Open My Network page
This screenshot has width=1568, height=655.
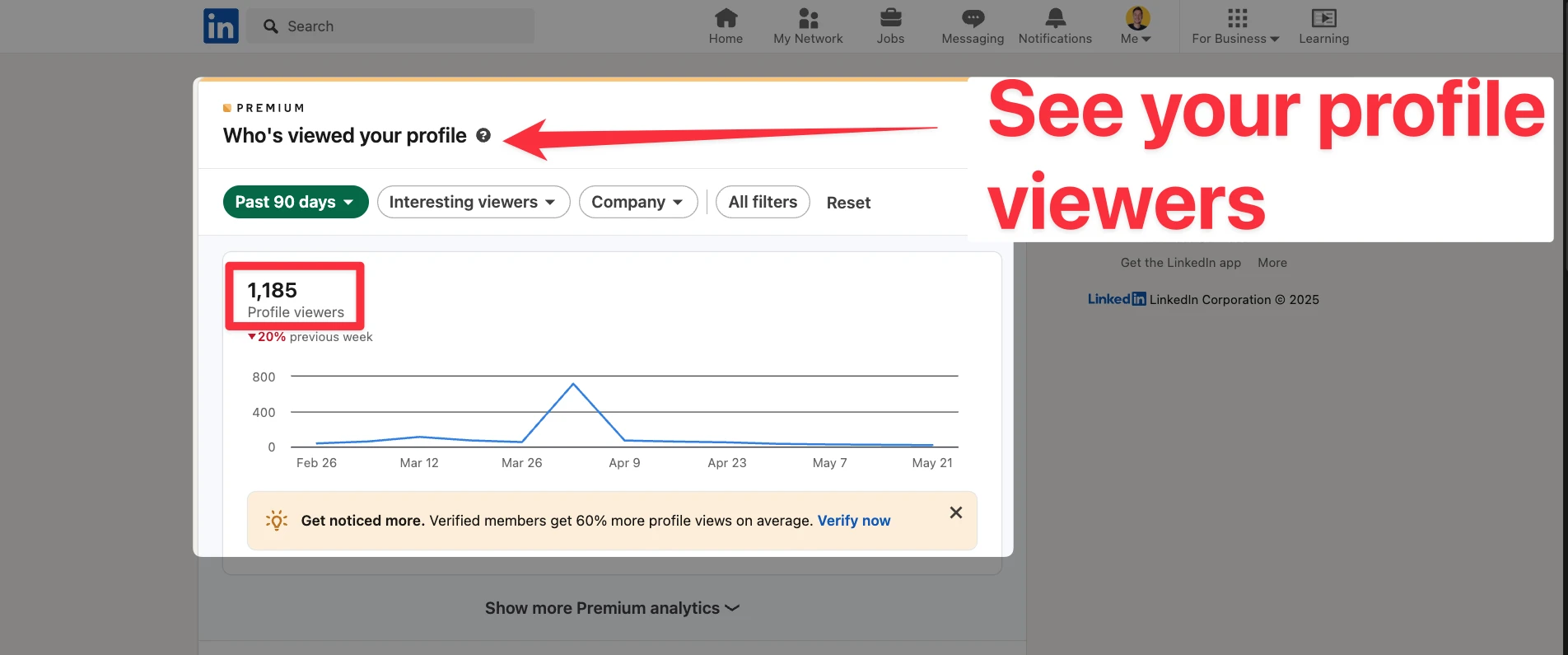808,26
